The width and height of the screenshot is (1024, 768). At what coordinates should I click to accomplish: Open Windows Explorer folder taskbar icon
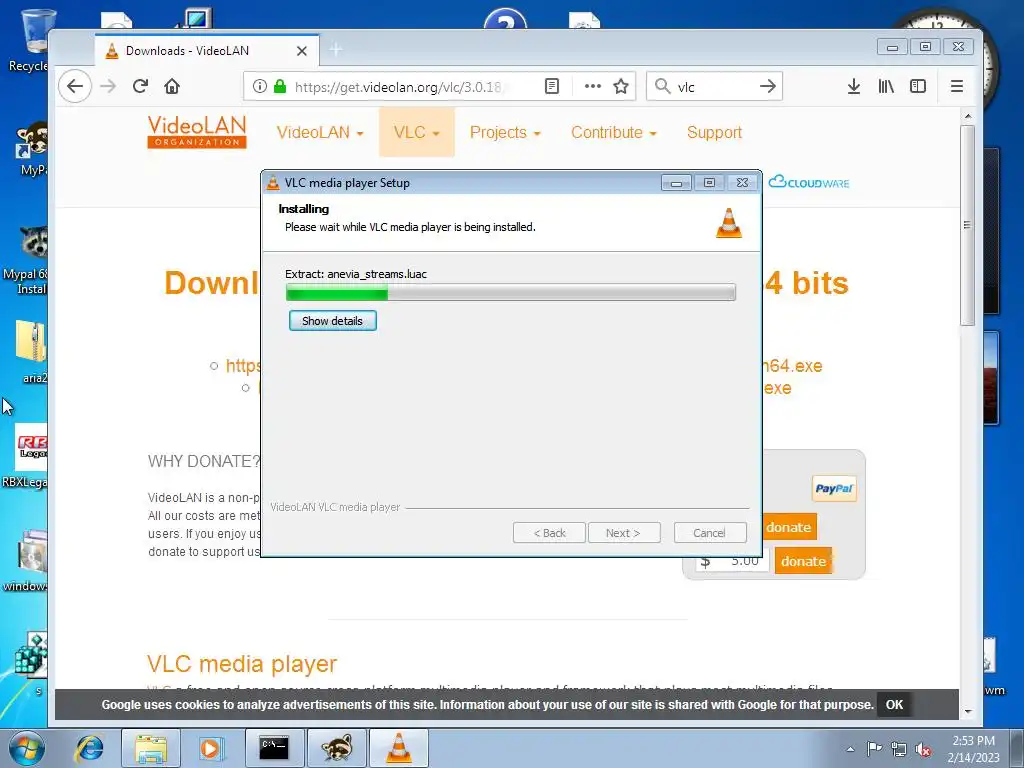point(151,748)
